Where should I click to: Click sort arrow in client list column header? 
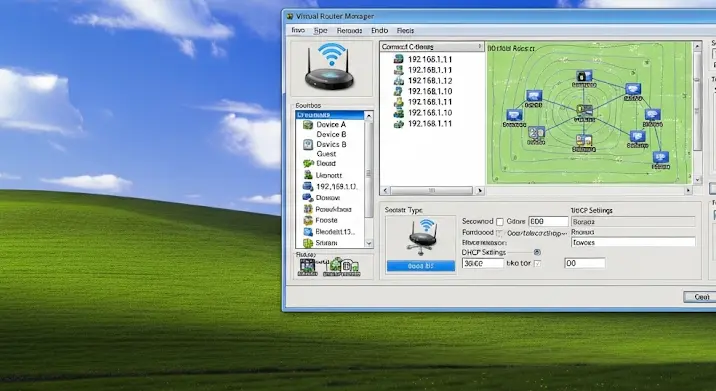point(479,46)
